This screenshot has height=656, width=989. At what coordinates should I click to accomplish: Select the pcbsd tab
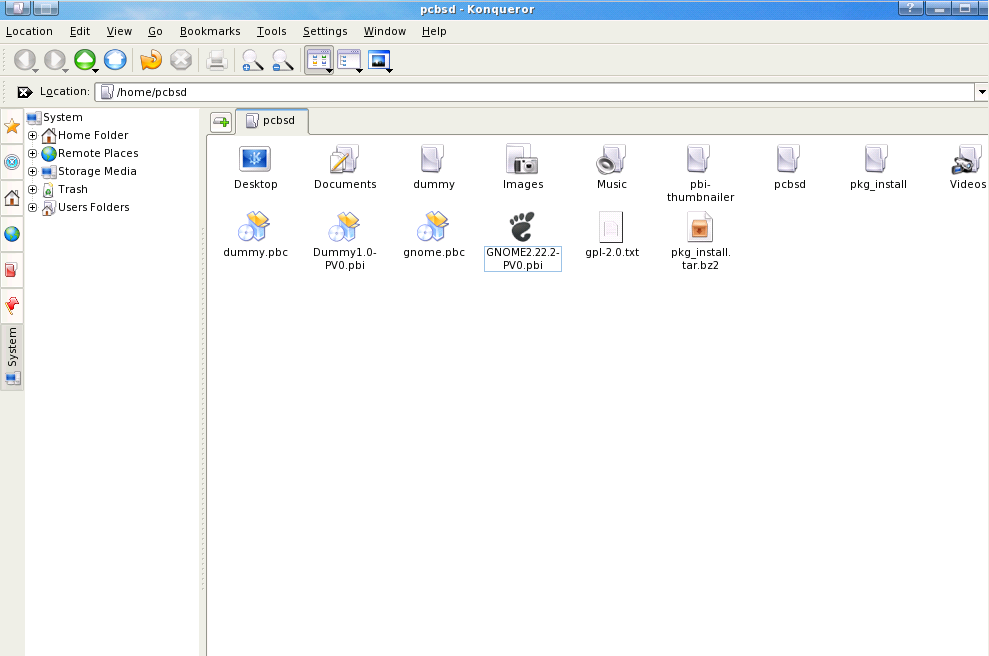pos(272,121)
